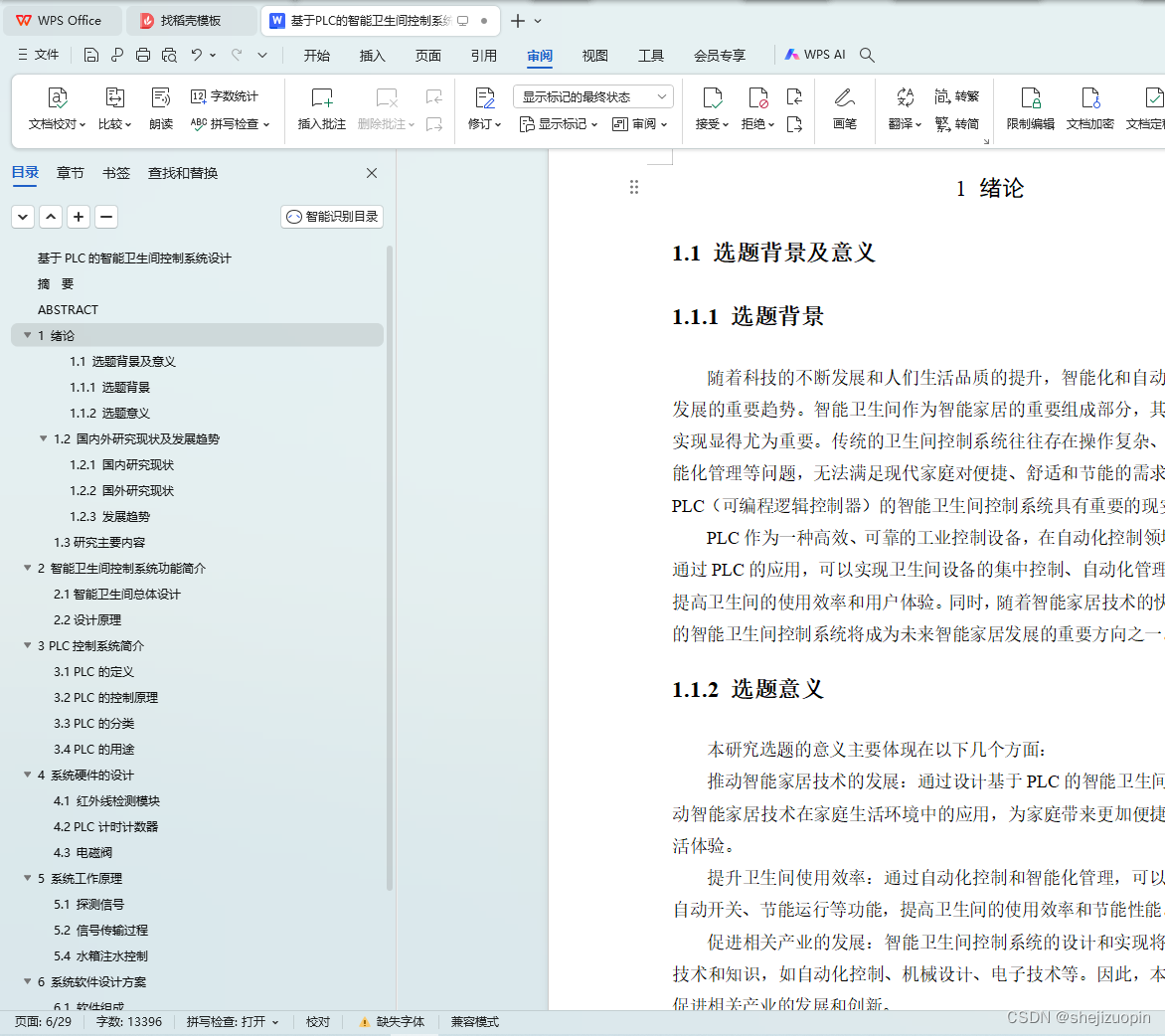Switch to the 章节 navigation tab
This screenshot has height=1036, width=1165.
tap(71, 173)
